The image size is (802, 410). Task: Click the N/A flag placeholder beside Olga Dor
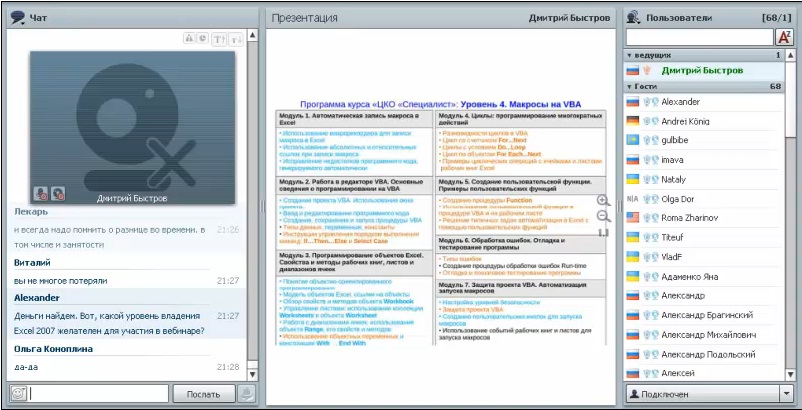633,199
